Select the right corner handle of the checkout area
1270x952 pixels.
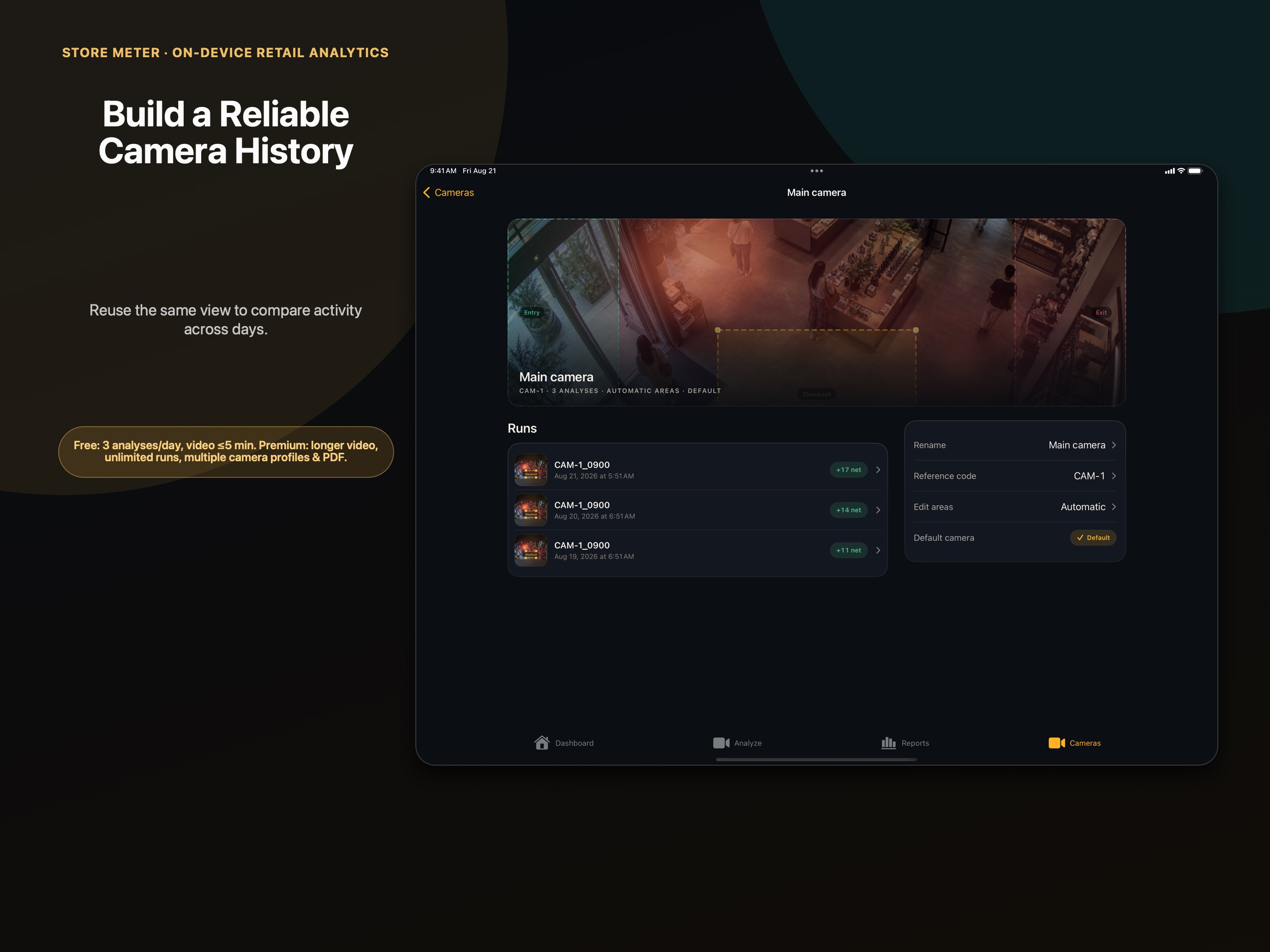coord(916,330)
